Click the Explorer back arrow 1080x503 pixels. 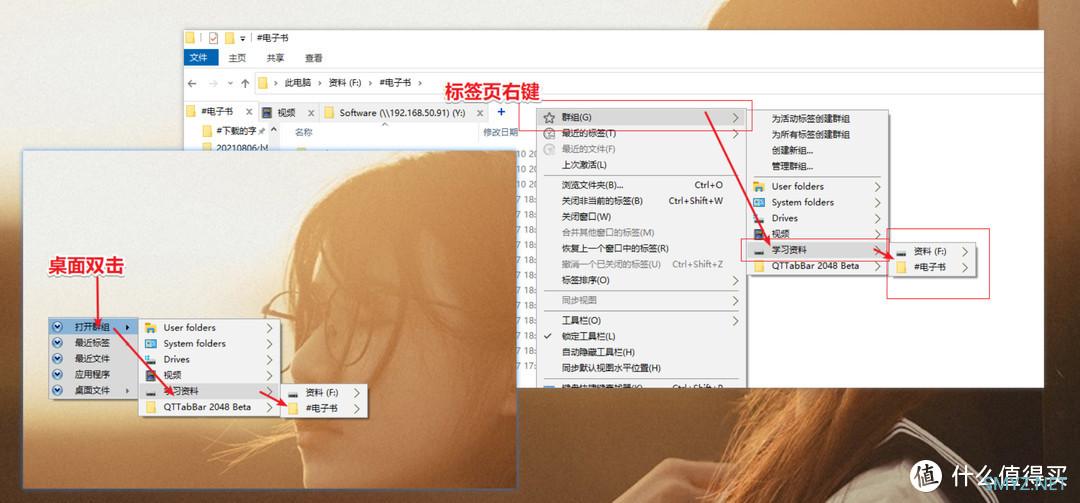[192, 83]
